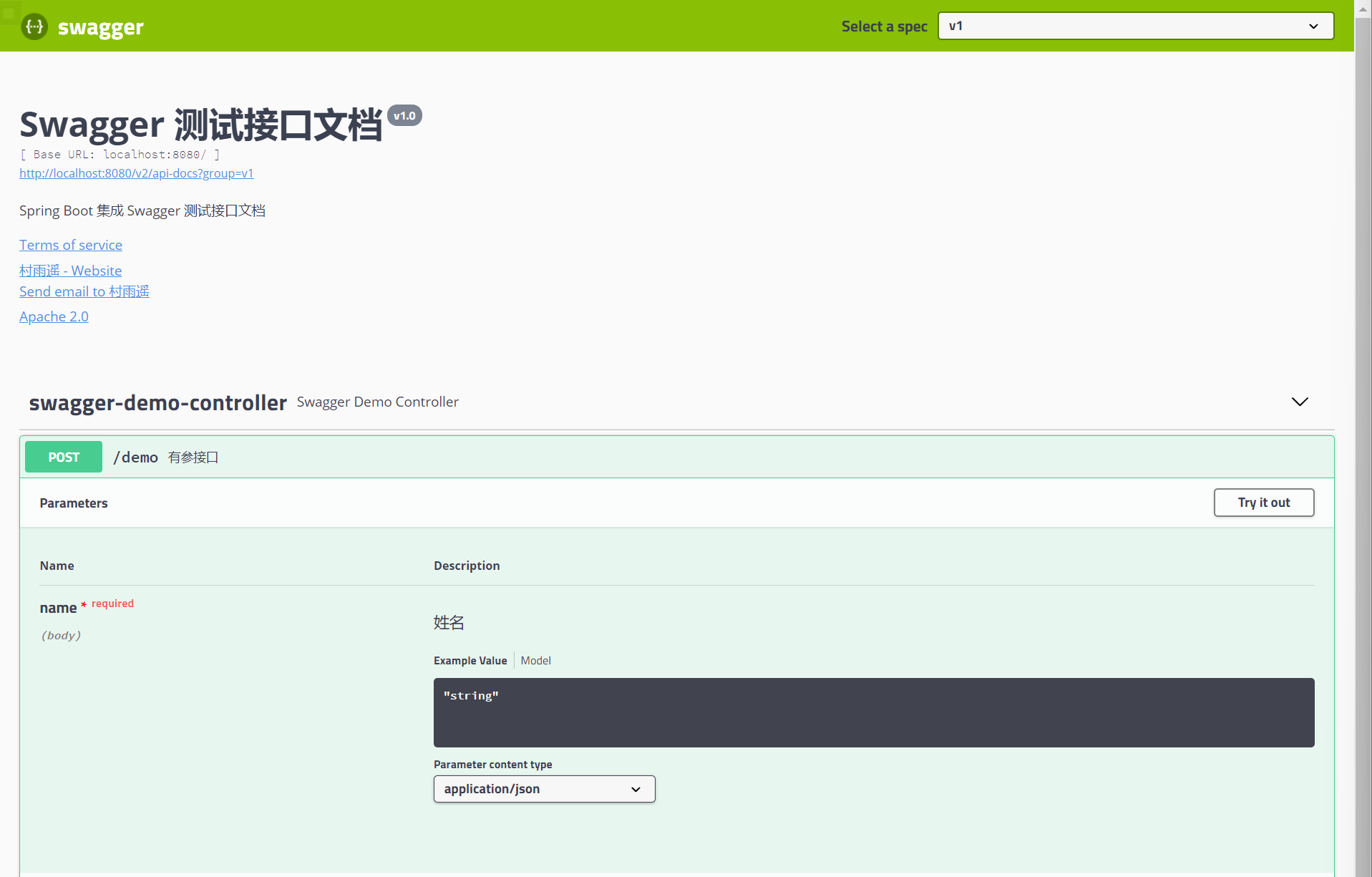Click the api-docs group=v1 URL link
Screen dimensions: 1372x877
click(136, 173)
